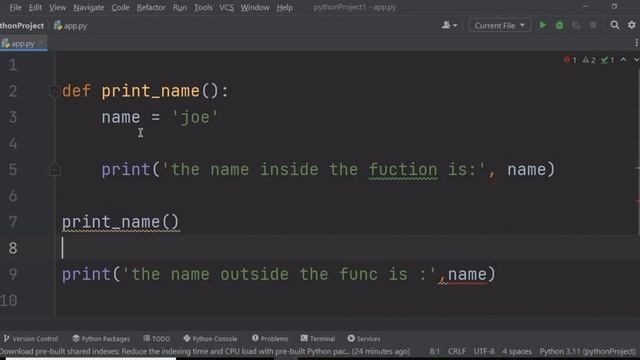640x360 pixels.
Task: Click the 8:1 cursor position indicator
Action: (435, 351)
